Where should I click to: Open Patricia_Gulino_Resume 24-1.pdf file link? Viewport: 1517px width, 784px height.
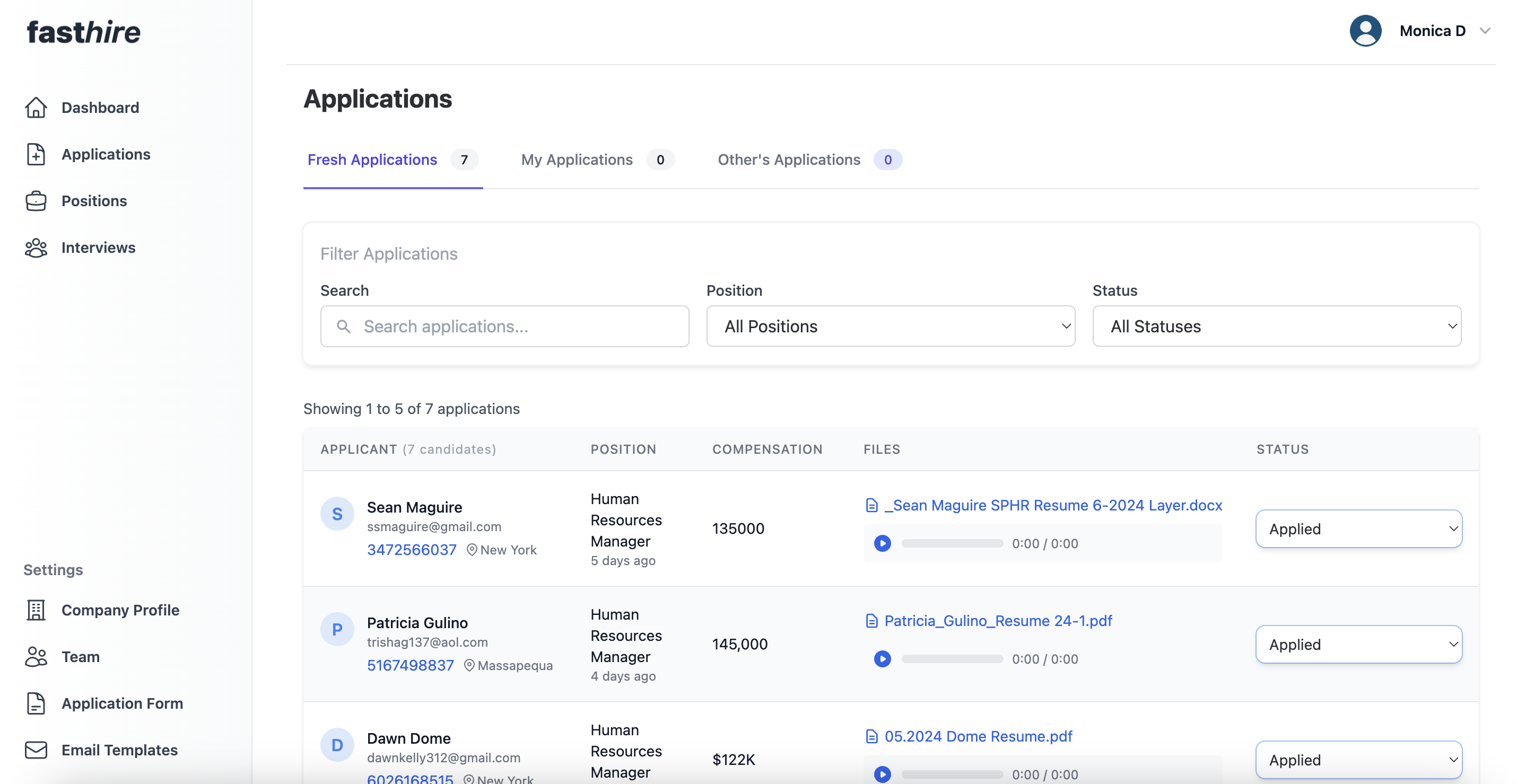tap(998, 620)
